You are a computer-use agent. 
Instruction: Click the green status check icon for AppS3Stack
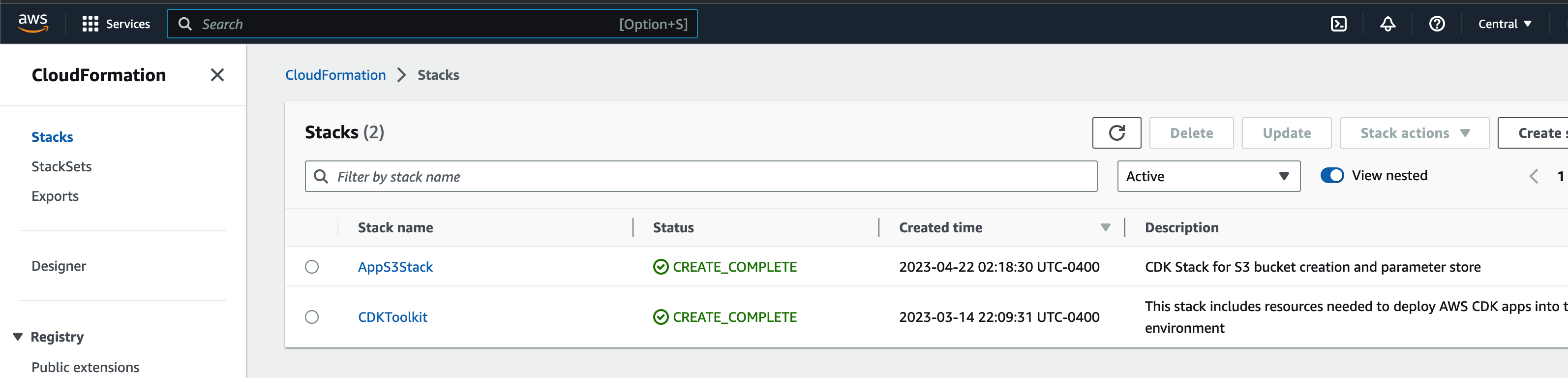click(661, 267)
